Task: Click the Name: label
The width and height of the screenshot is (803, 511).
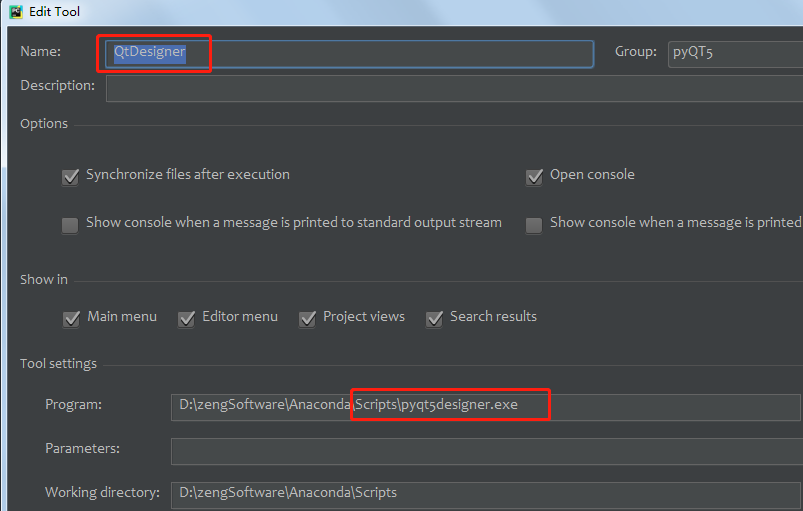Action: (40, 52)
